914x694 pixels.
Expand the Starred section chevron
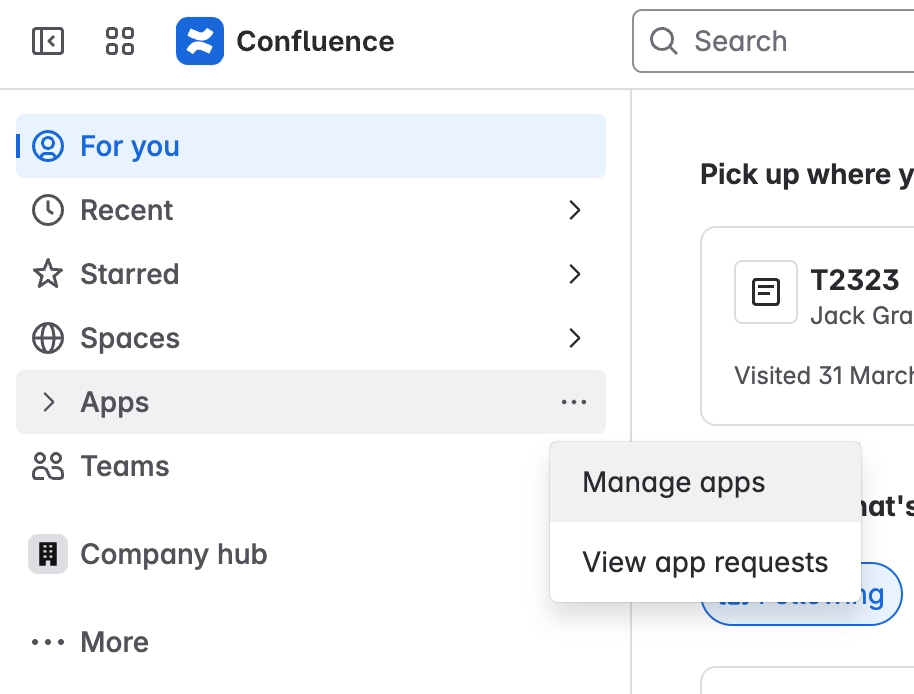click(x=575, y=274)
